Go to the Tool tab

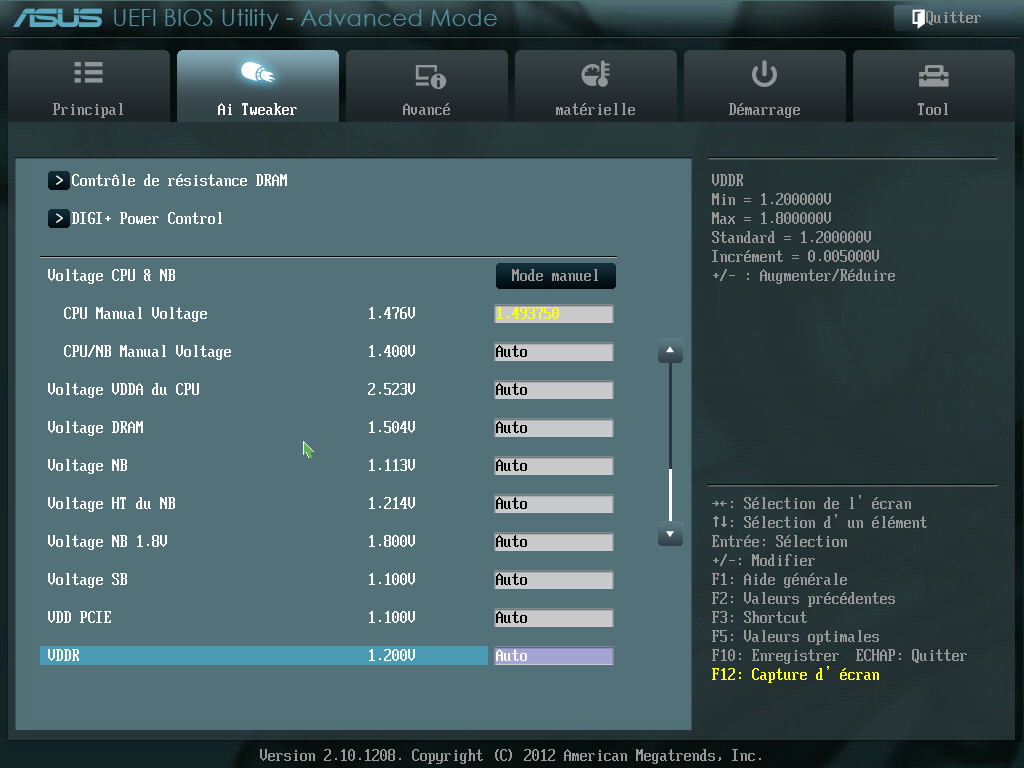click(x=933, y=86)
